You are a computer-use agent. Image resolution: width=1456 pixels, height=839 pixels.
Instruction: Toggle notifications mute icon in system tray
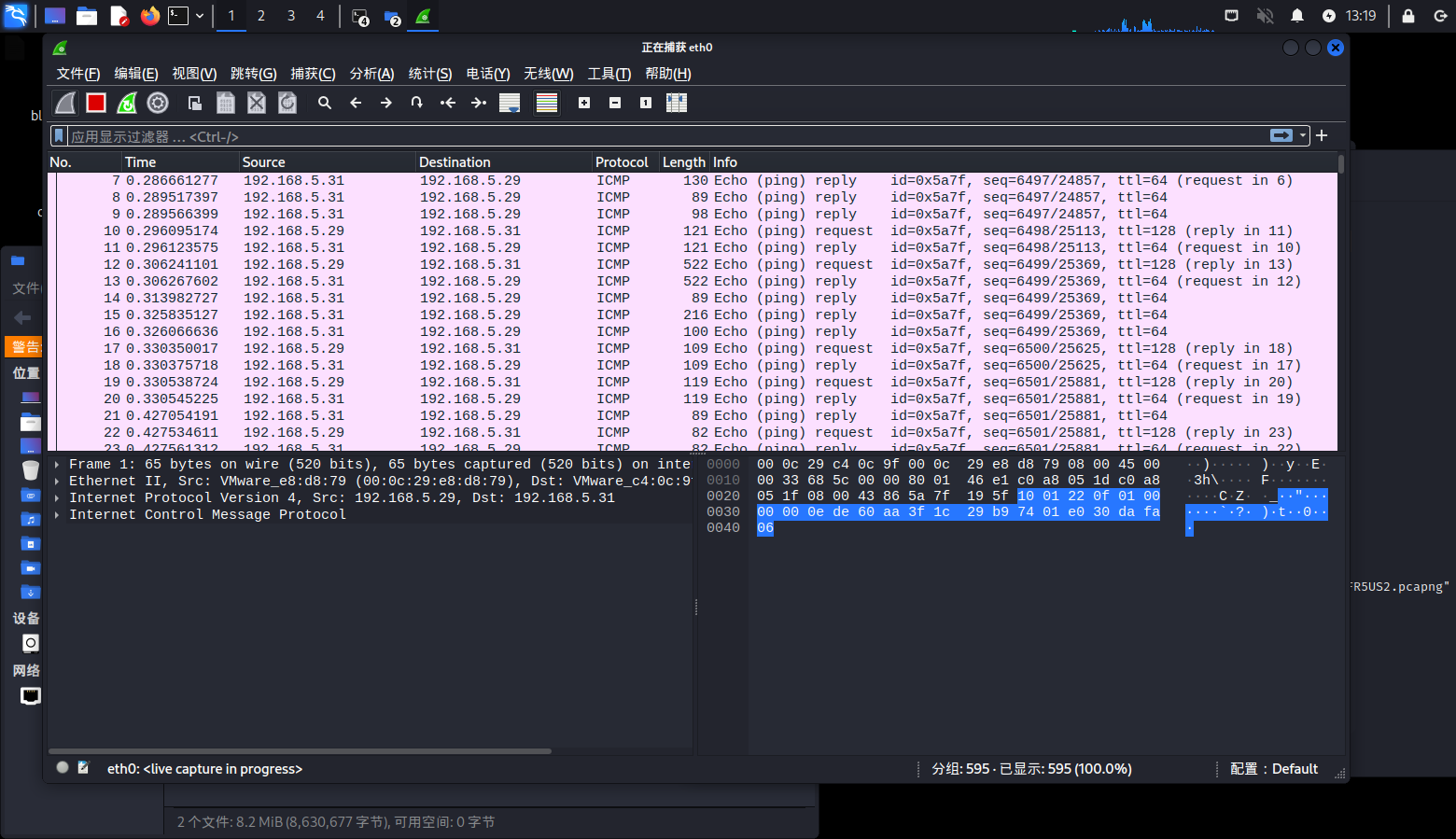1297,16
